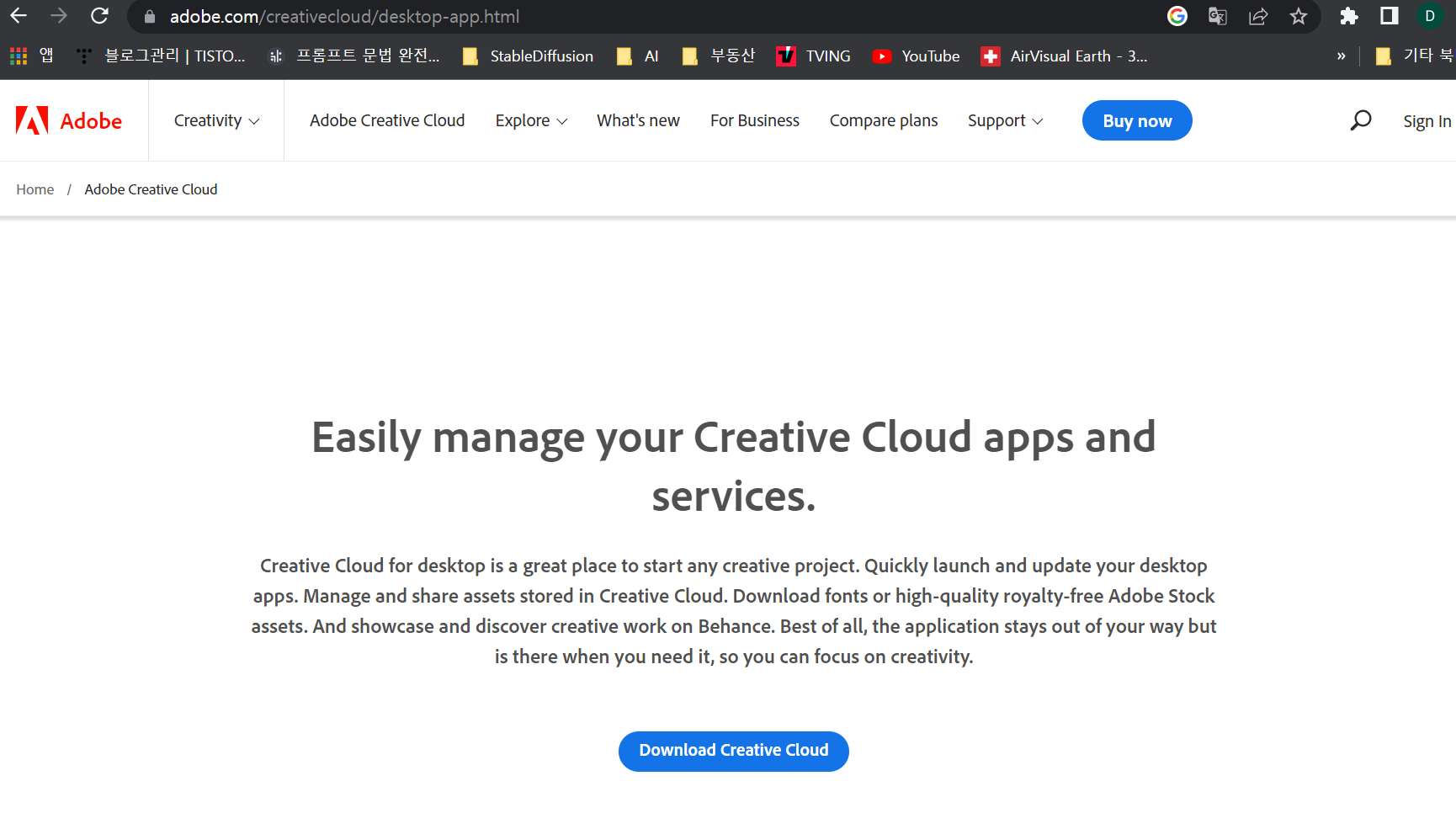Click the Google icon in address bar

point(1177,16)
